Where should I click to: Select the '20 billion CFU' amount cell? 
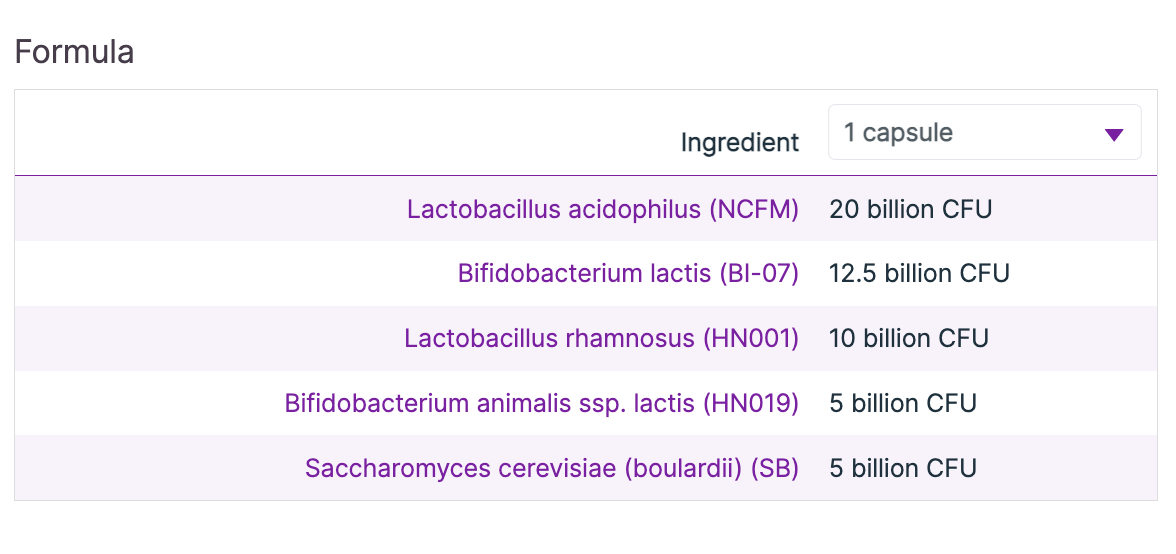tap(910, 209)
